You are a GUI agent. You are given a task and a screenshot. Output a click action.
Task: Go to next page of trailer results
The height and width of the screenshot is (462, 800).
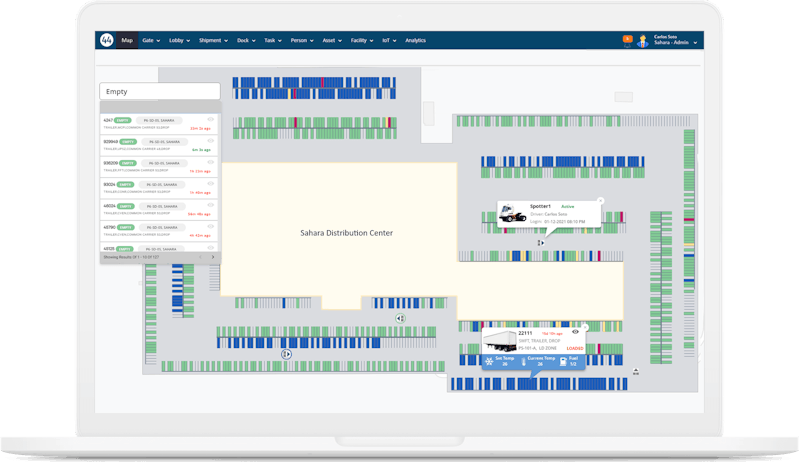point(212,257)
